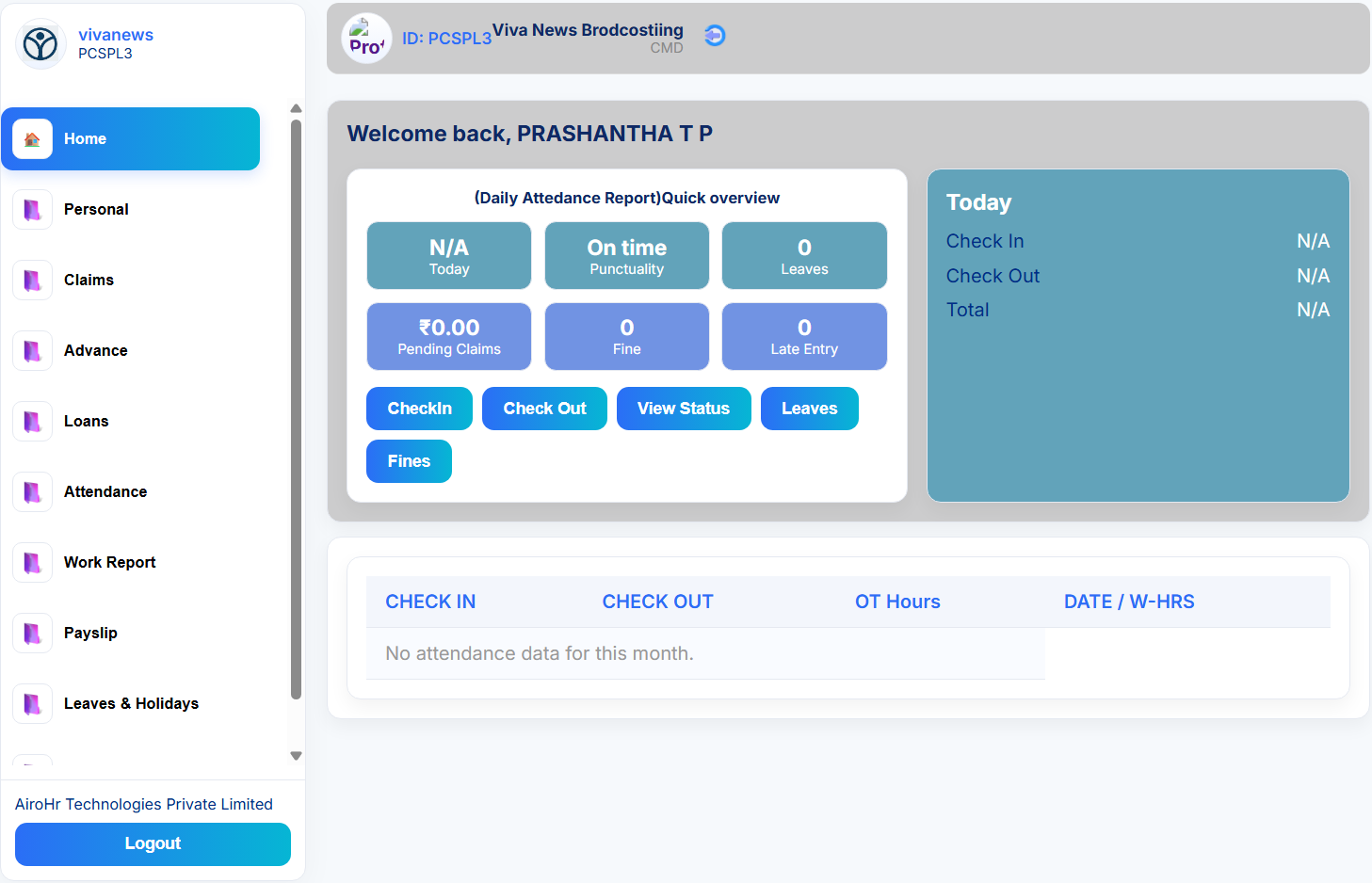
Task: Open Leaves & Holidays menu item
Action: pyautogui.click(x=131, y=703)
